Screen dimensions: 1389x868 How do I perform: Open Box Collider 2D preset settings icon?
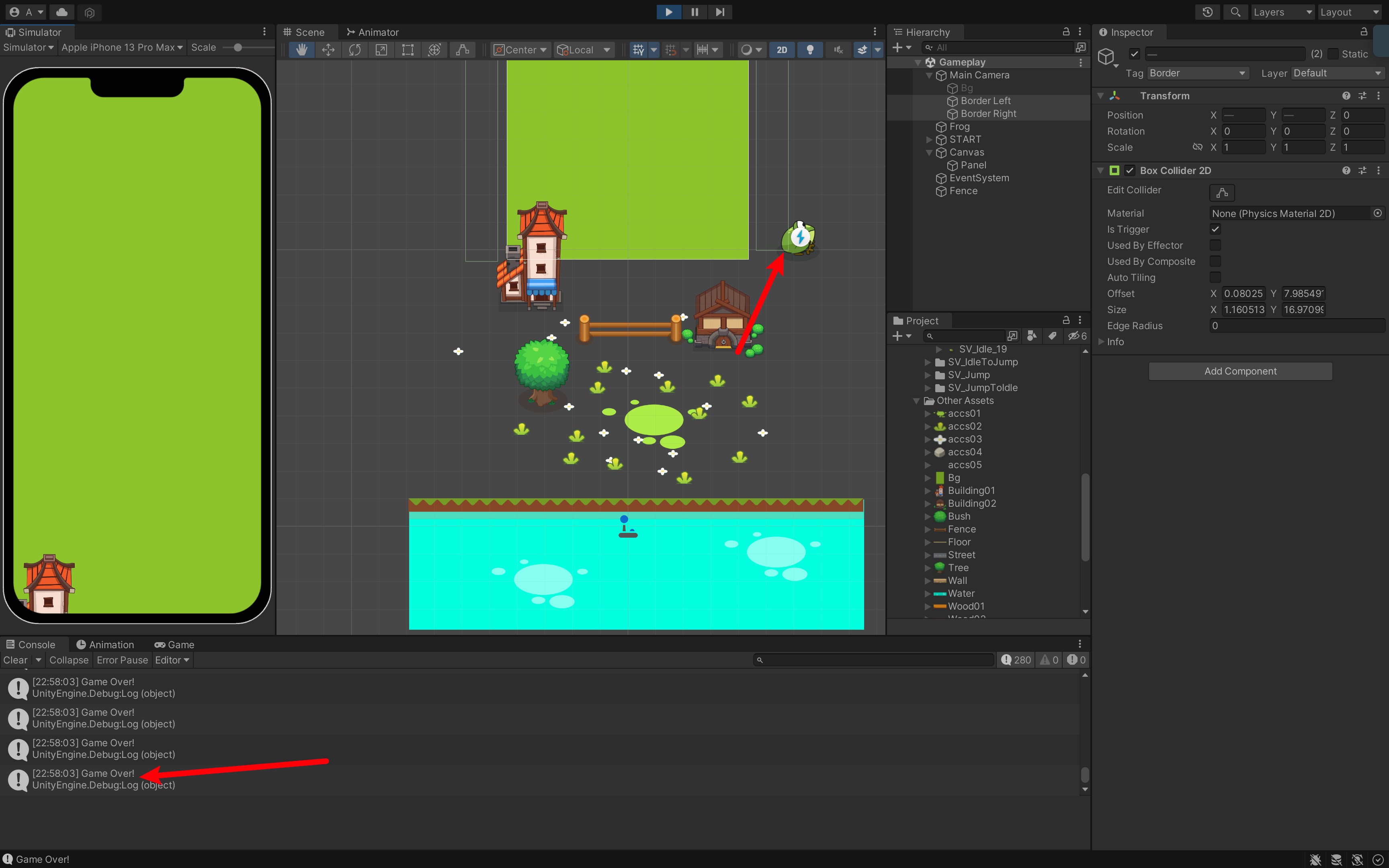click(x=1362, y=170)
